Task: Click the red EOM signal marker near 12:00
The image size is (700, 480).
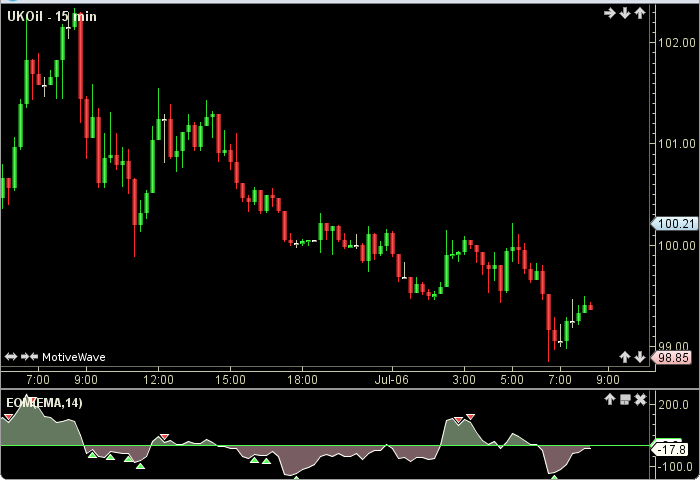Action: pyautogui.click(x=164, y=437)
